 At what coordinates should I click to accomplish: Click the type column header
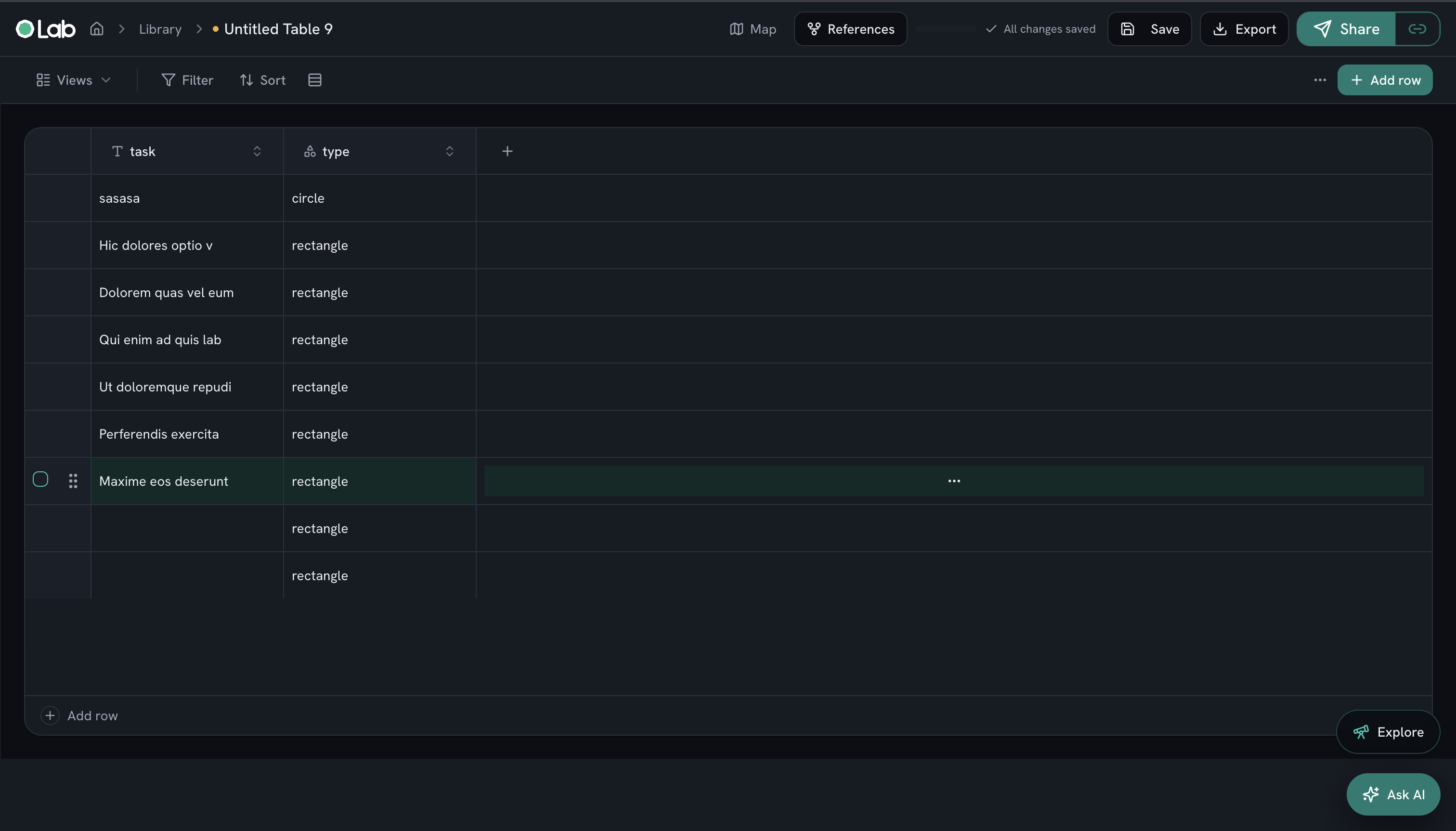379,151
